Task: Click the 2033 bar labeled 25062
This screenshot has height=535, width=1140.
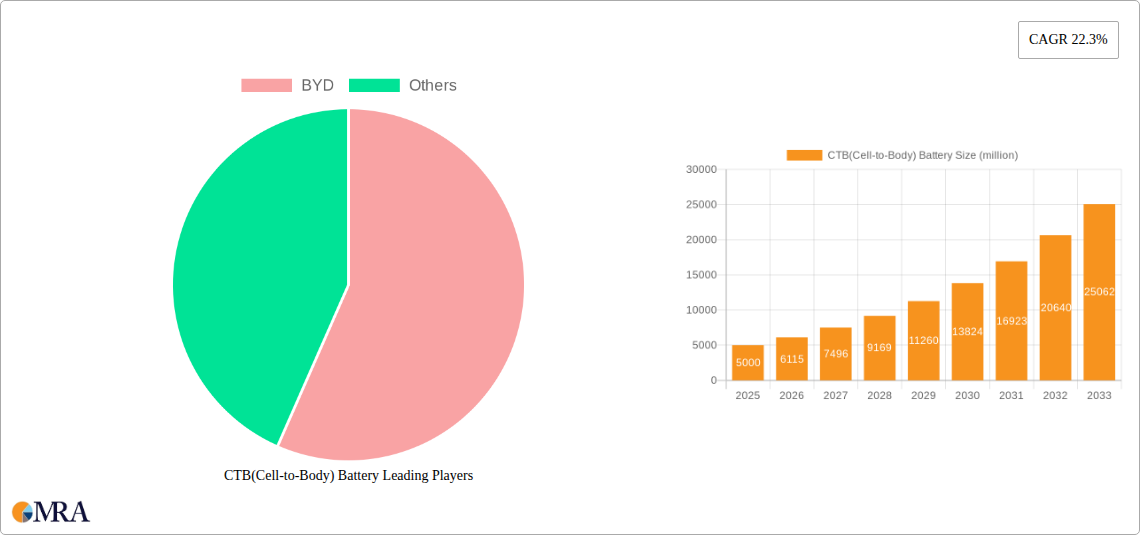Action: 1099,292
